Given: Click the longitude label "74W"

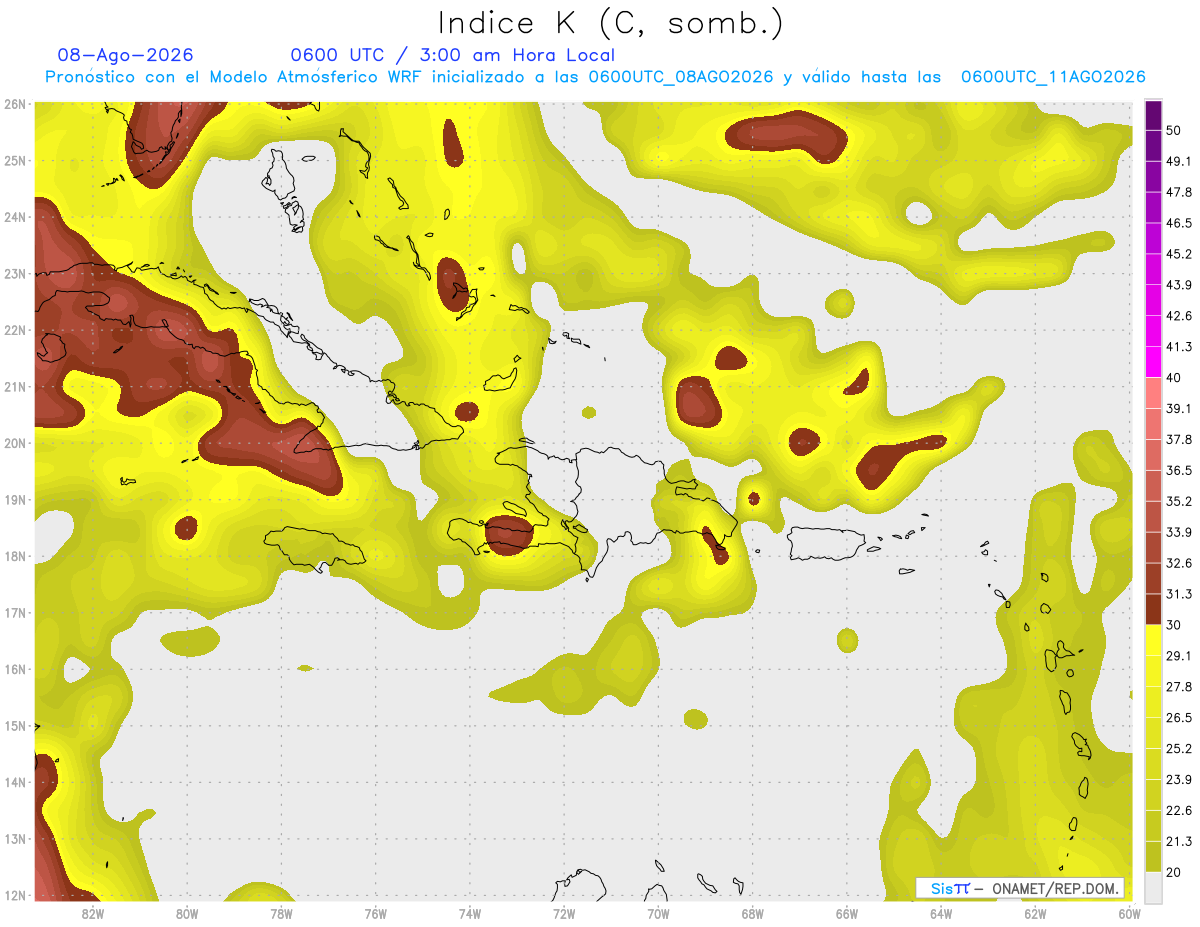Looking at the screenshot, I should 470,913.
